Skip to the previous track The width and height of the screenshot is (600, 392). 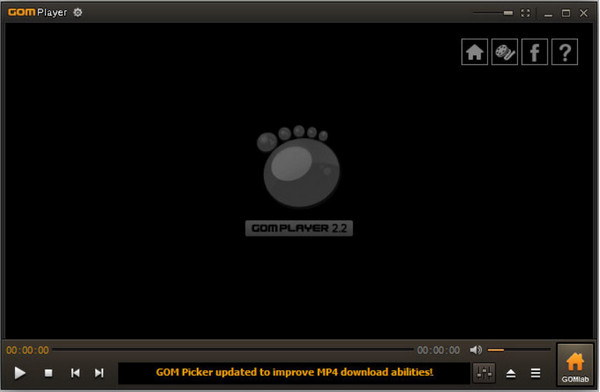pos(75,373)
